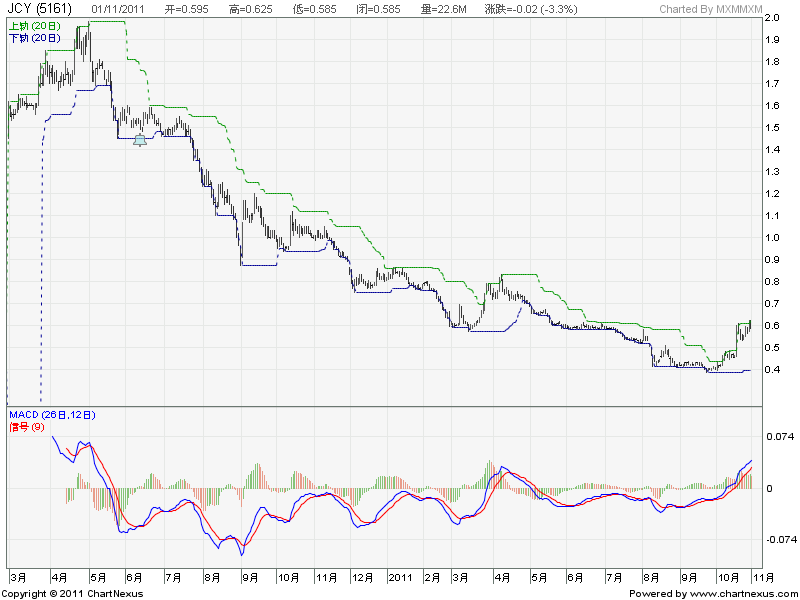Click the blue 下轨 (20日) lower band legend
800x600 pixels.
33,38
